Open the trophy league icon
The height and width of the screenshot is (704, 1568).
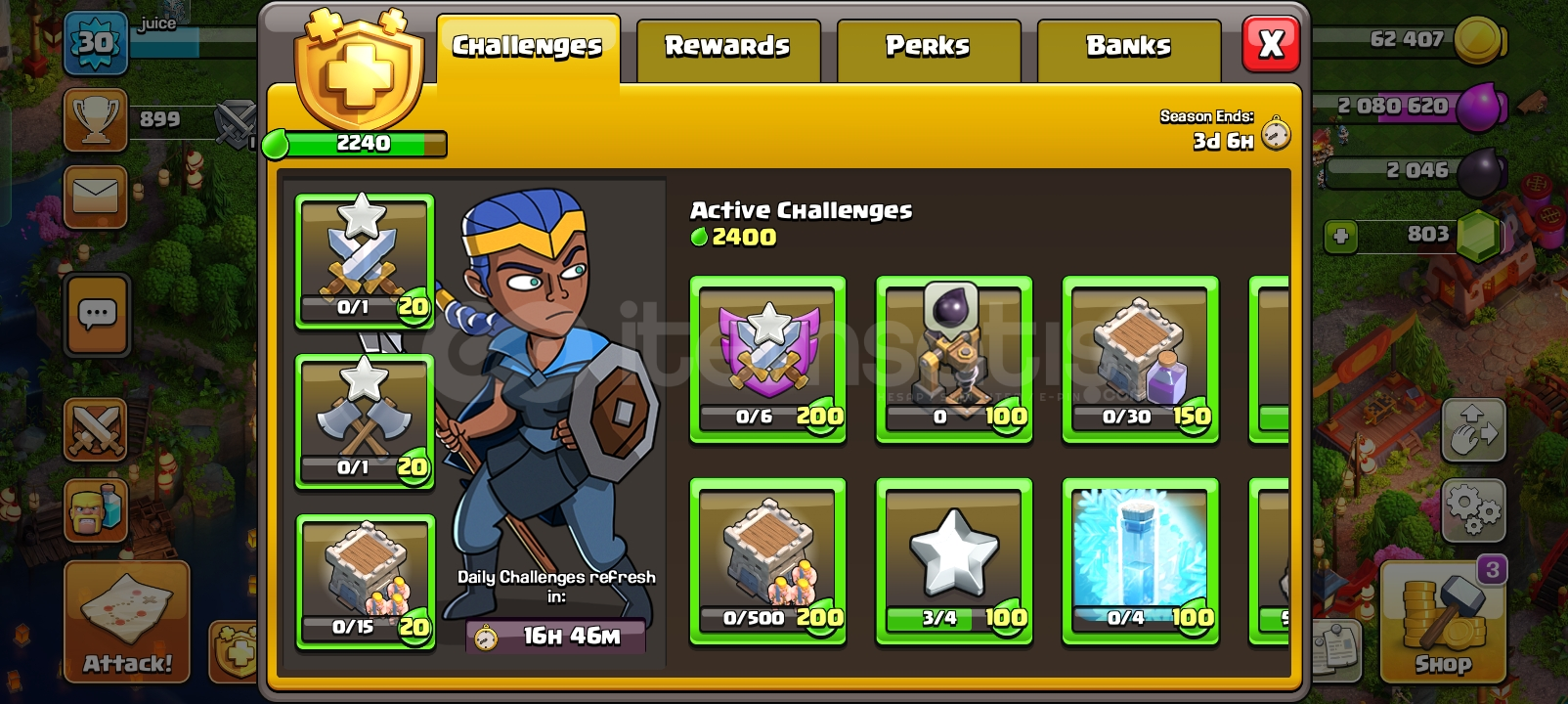click(96, 120)
